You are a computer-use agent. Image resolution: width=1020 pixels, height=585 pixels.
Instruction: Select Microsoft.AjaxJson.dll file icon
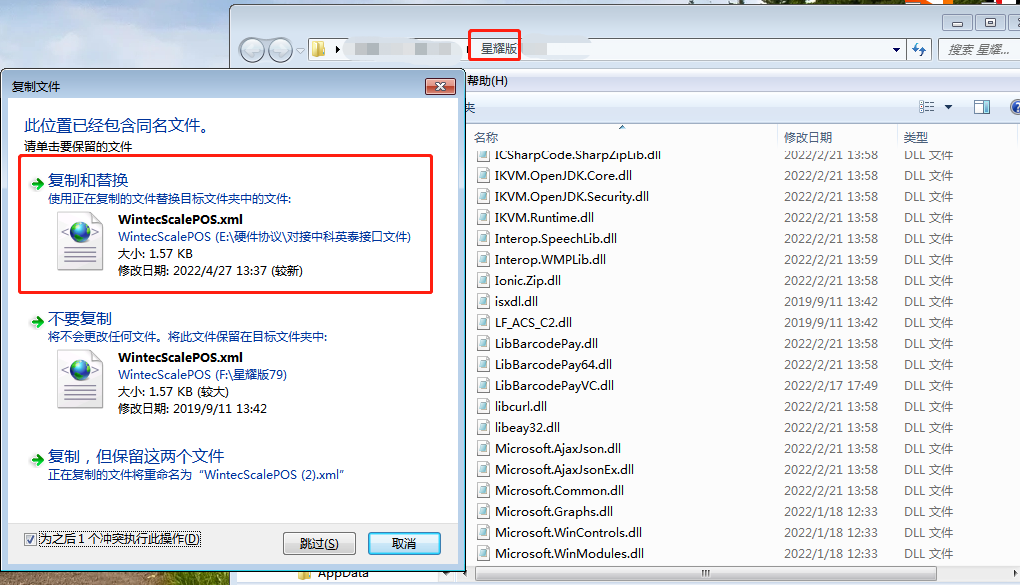[x=483, y=448]
